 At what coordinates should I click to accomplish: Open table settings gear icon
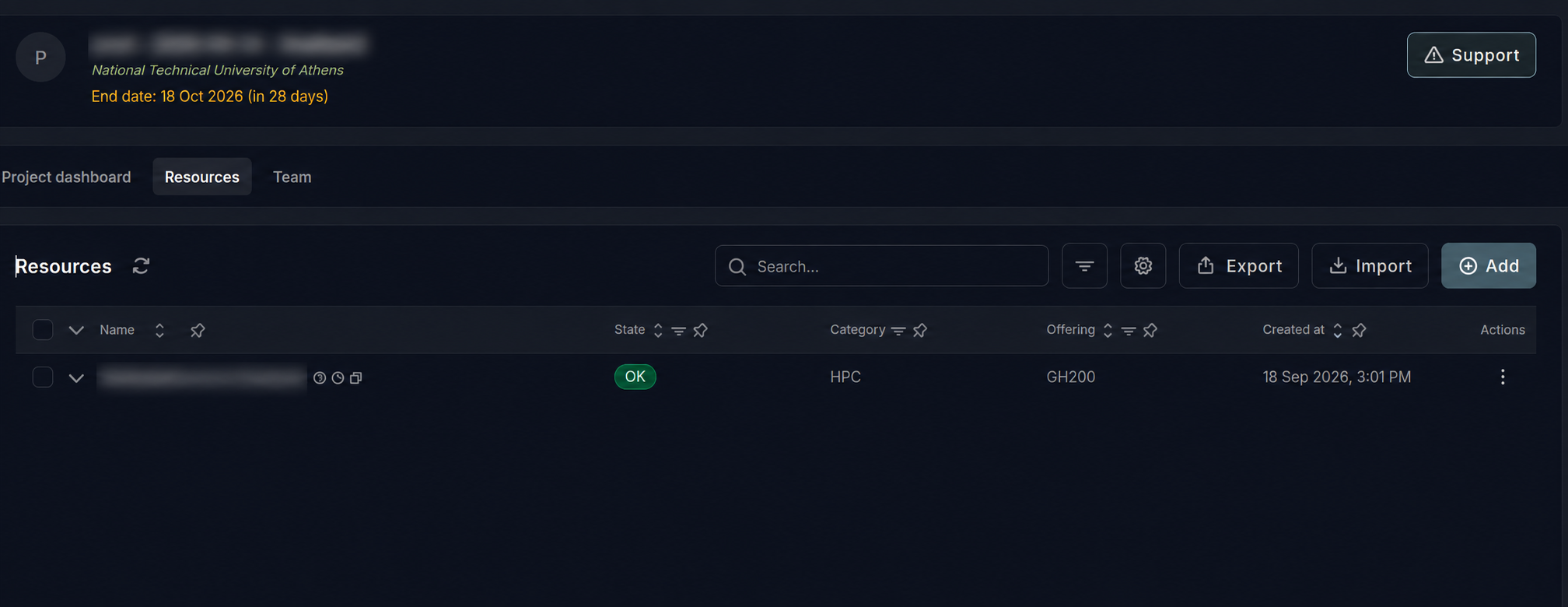point(1143,266)
